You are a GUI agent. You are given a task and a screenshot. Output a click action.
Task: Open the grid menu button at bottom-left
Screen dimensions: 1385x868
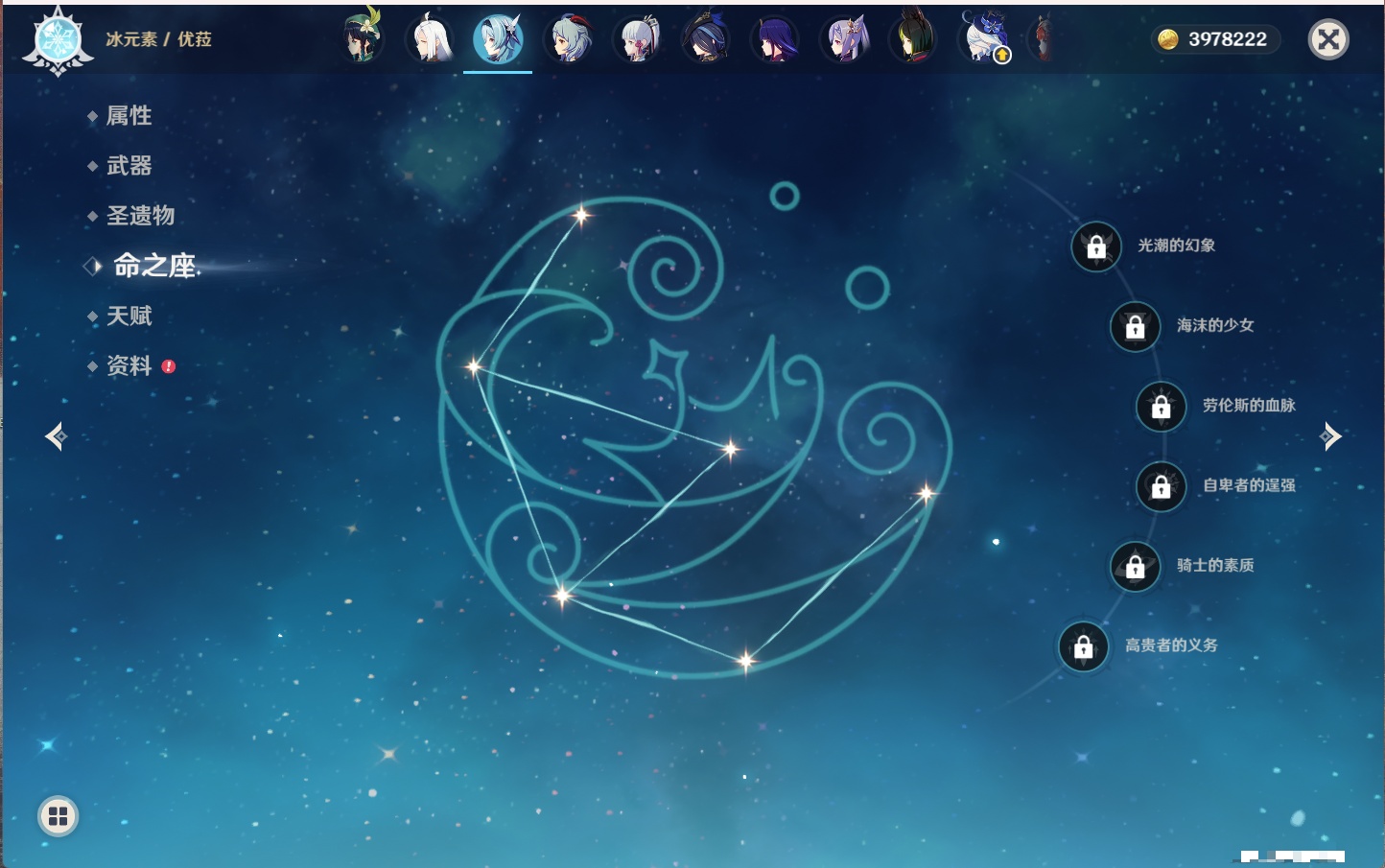coord(58,816)
